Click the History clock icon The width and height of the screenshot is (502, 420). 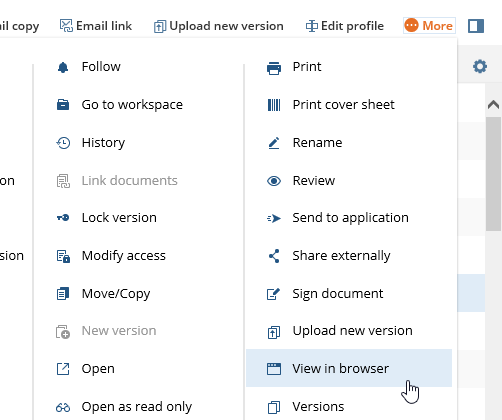[63, 143]
